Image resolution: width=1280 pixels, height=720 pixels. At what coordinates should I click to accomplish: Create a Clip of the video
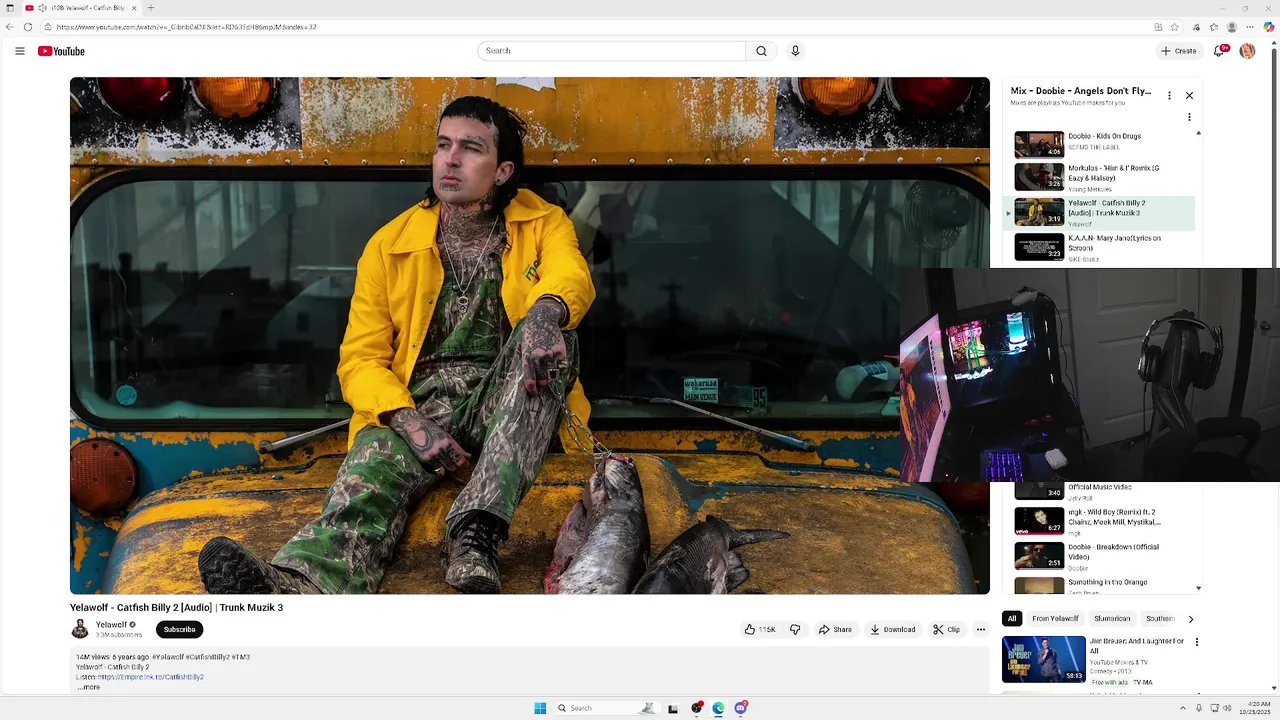coord(946,629)
